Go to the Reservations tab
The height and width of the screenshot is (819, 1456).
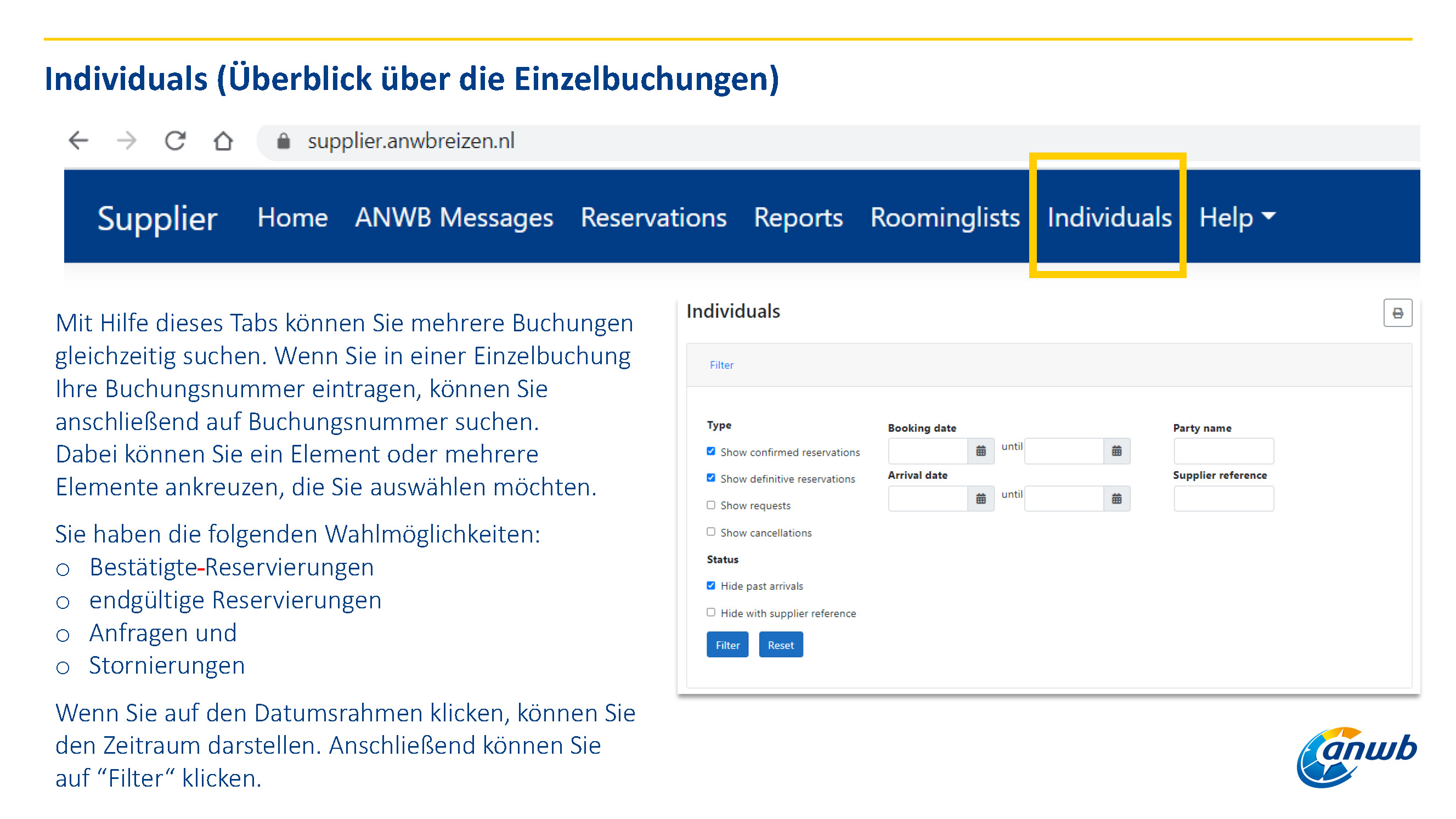point(653,217)
